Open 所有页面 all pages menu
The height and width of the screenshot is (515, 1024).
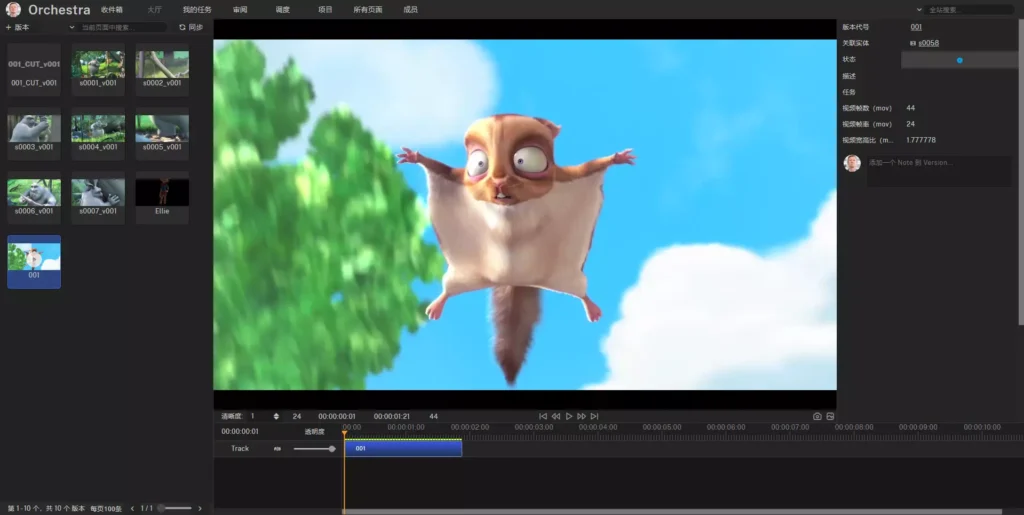click(x=368, y=10)
